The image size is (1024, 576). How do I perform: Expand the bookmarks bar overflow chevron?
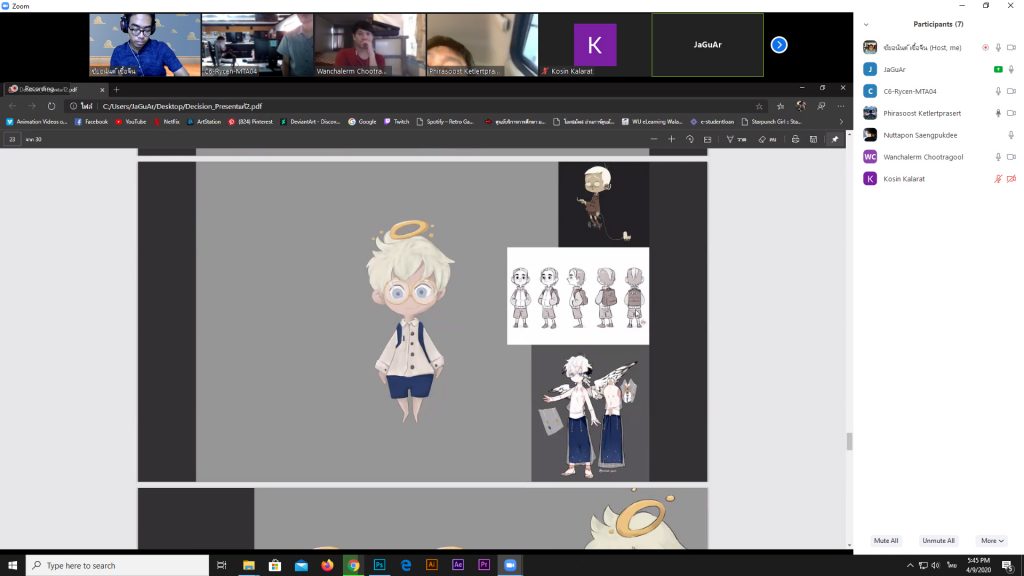pos(840,122)
